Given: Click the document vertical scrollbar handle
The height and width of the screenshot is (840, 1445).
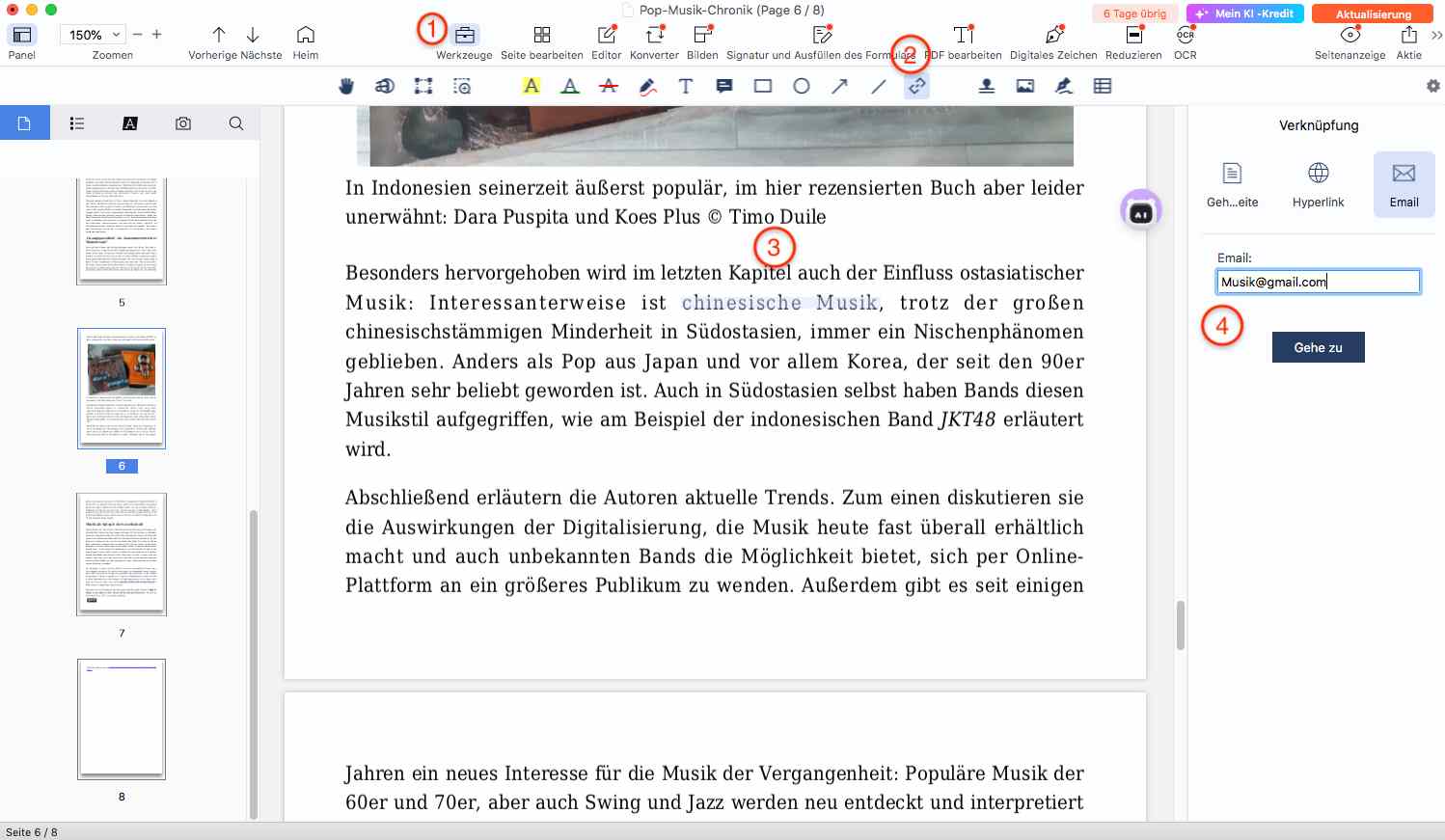Looking at the screenshot, I should click(1180, 625).
